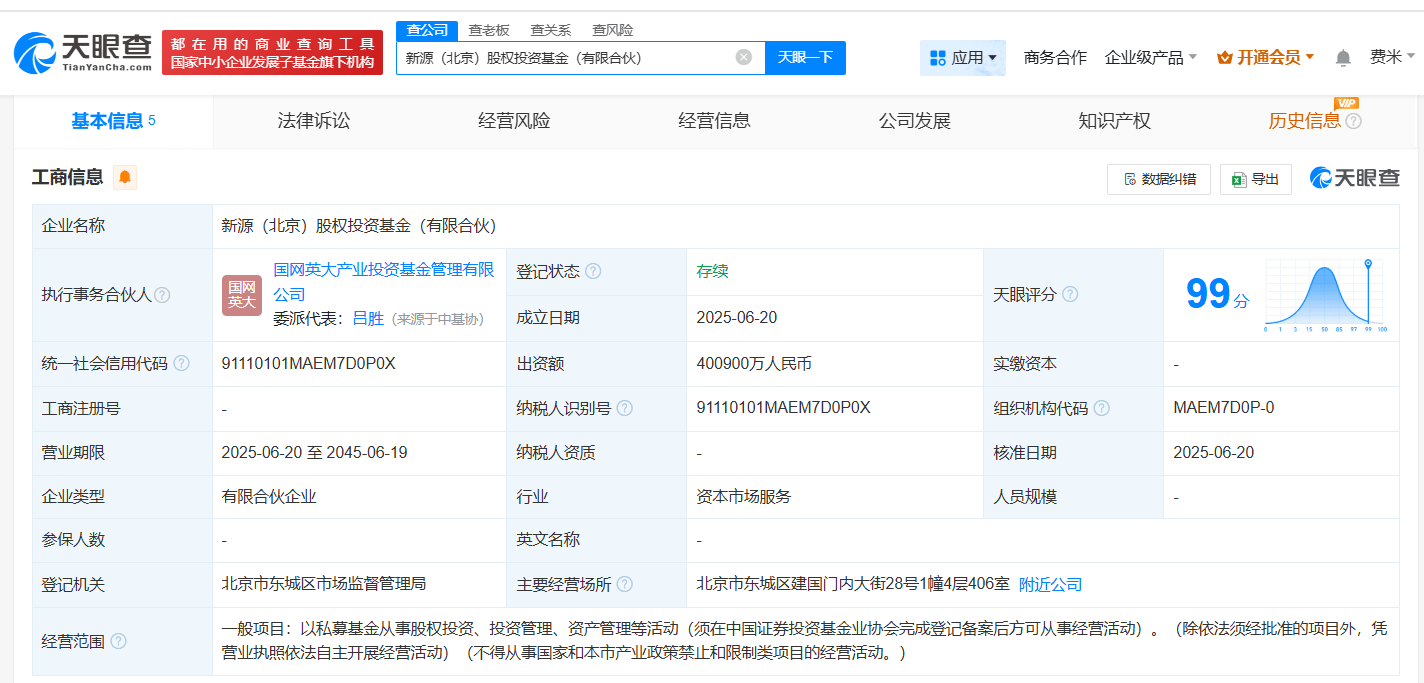Click address 北京市东城区建国门内大街28号1幢4层406室
1424x683 pixels.
pos(853,584)
